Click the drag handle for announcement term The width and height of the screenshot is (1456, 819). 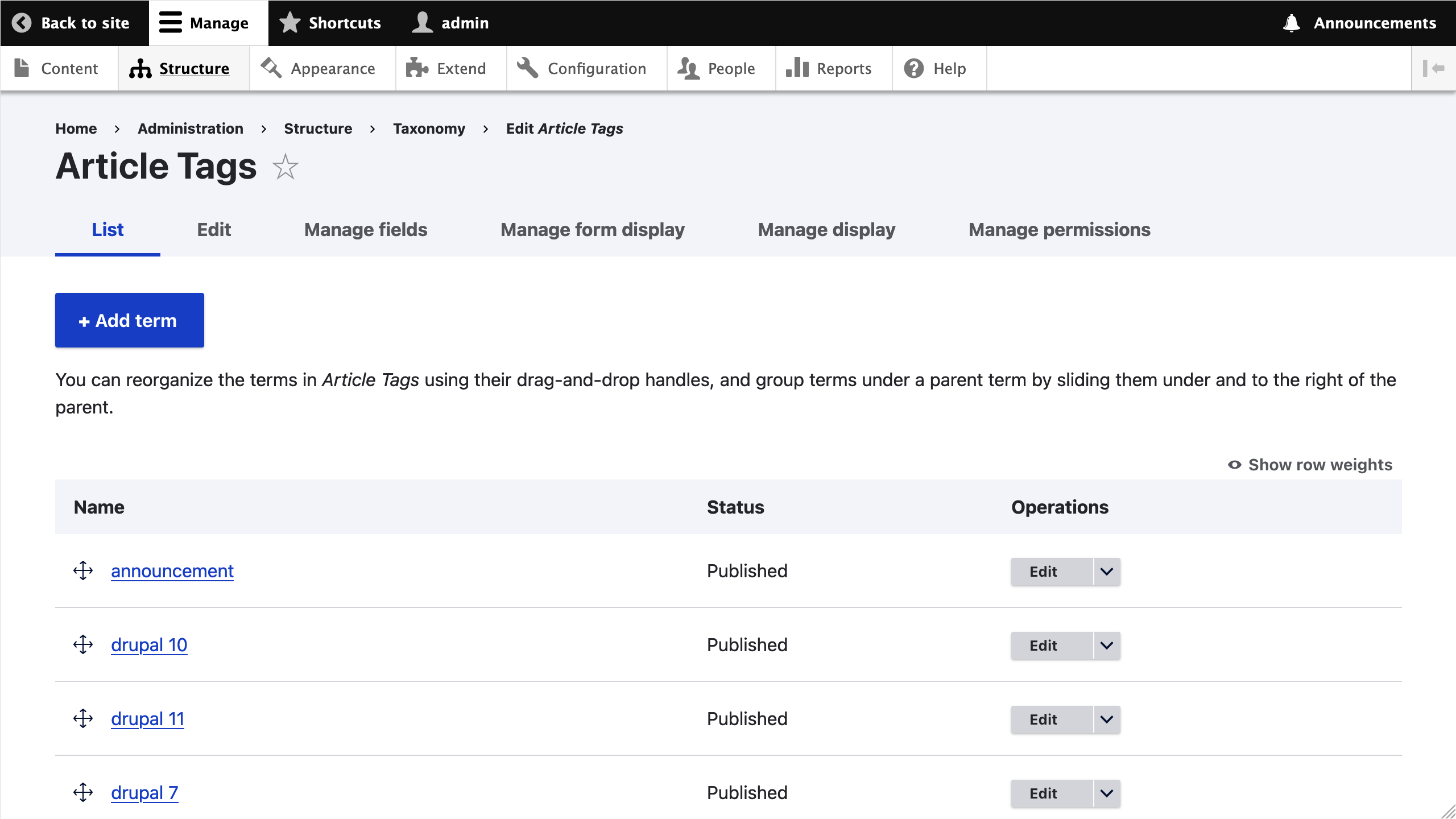83,570
